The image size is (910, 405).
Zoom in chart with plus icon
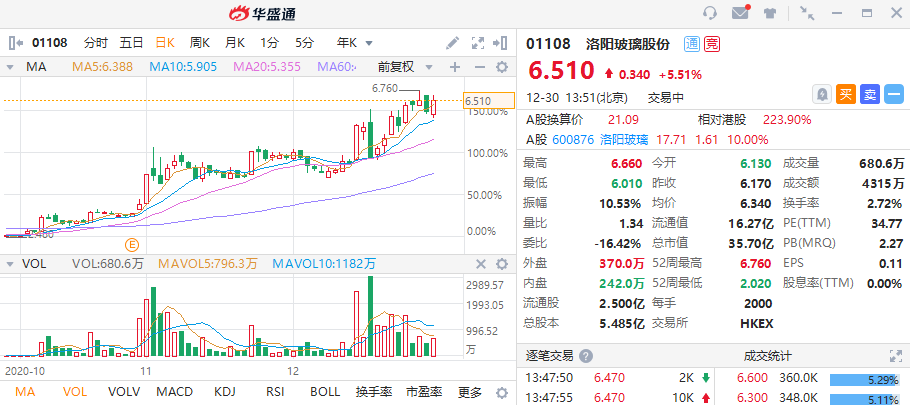[x=455, y=67]
